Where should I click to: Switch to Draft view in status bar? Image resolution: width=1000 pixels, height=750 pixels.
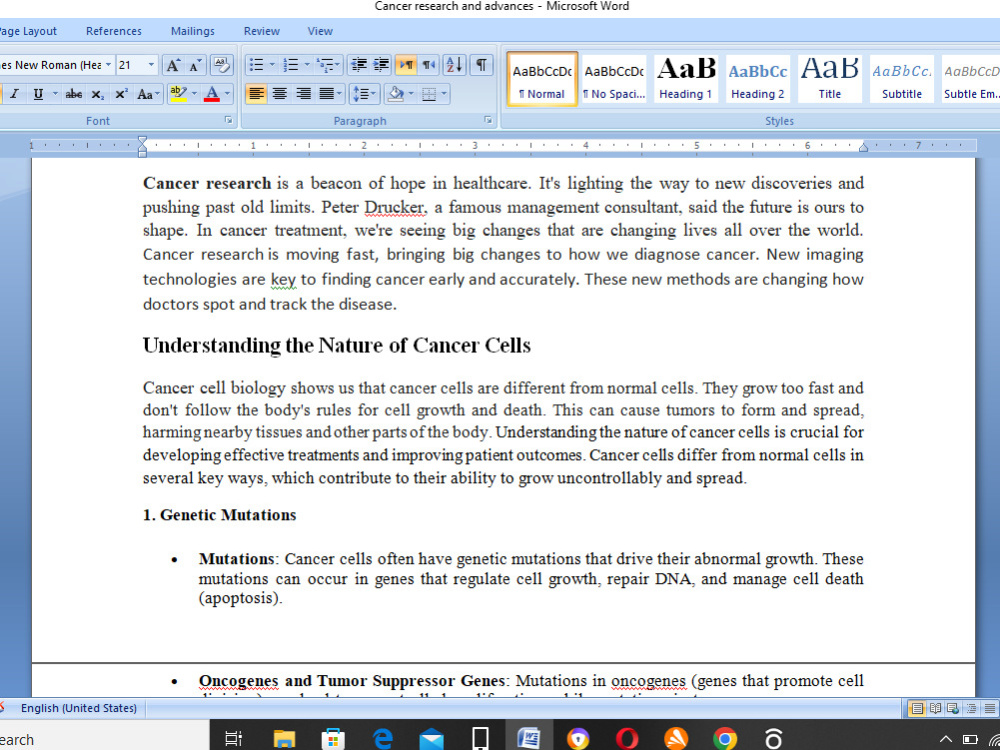[989, 708]
